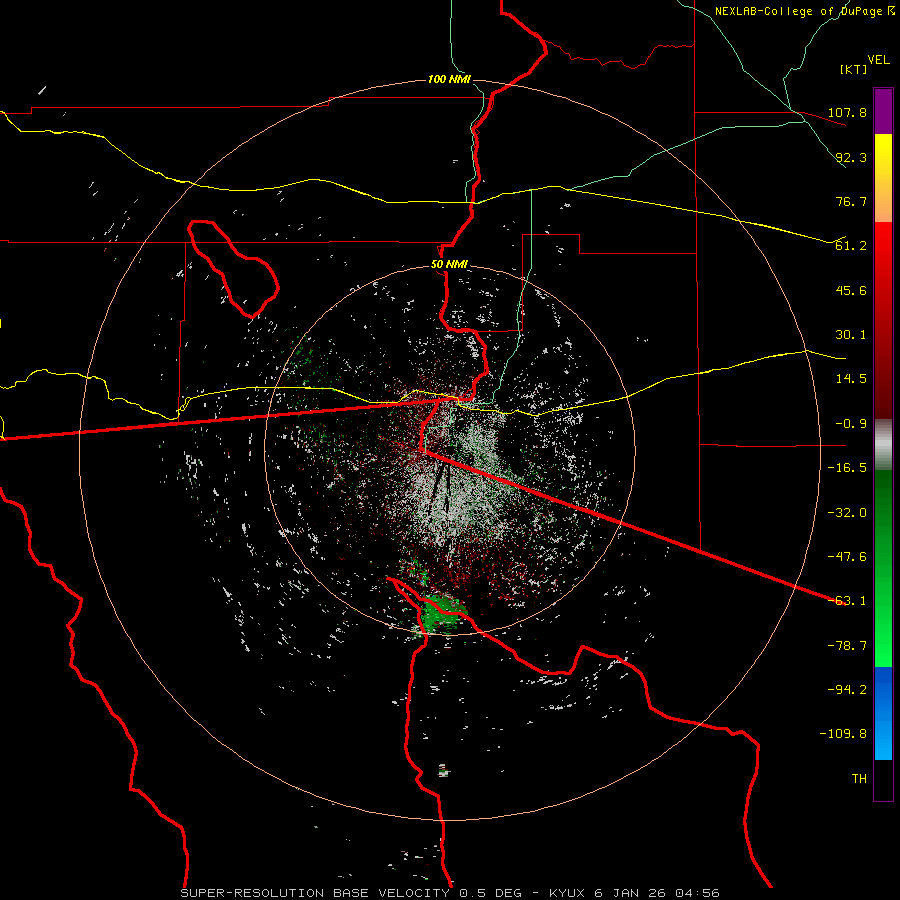Screen dimensions: 900x900
Task: Click the red segment of velocity color bar
Action: [x=883, y=320]
